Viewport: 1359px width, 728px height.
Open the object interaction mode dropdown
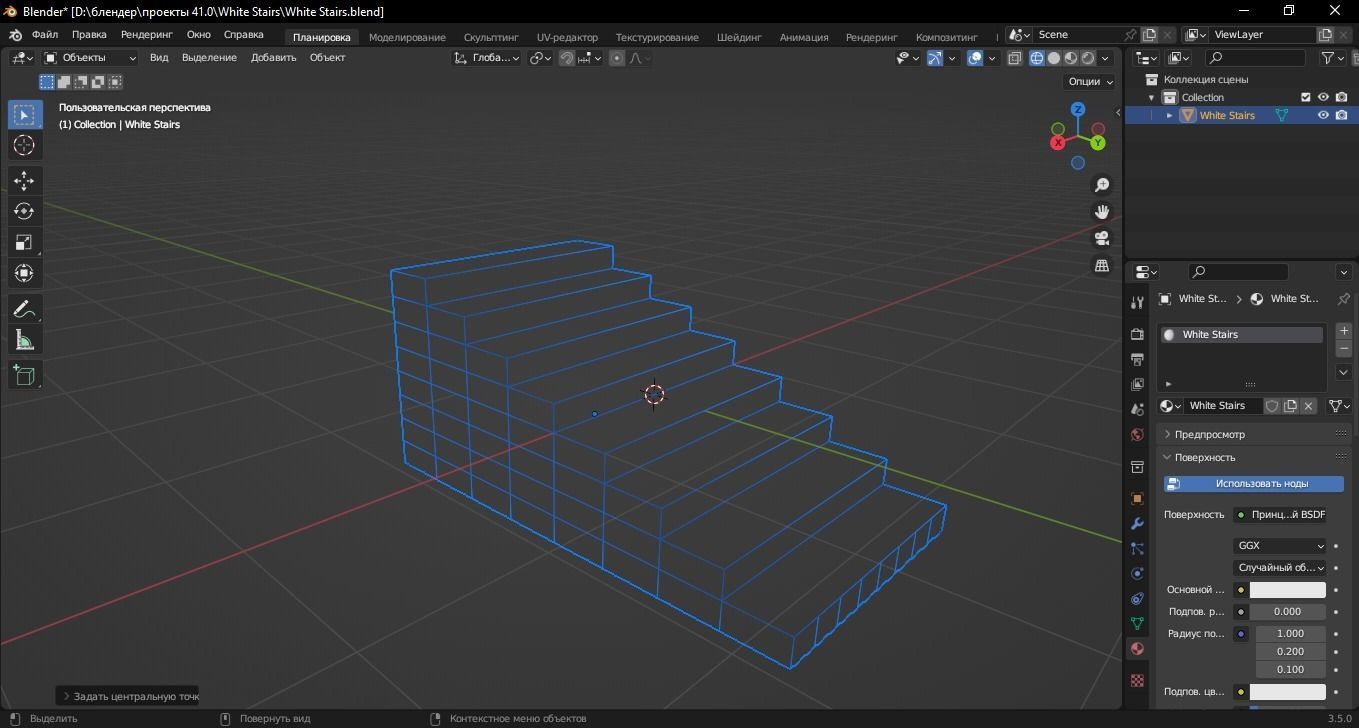(x=90, y=58)
